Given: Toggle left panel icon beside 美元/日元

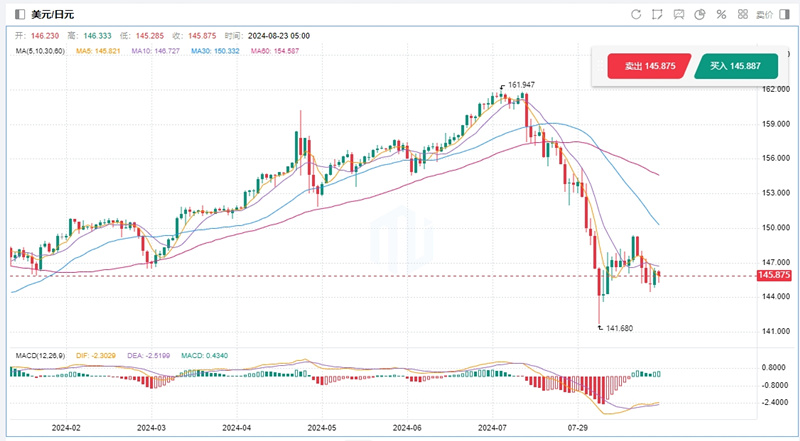Looking at the screenshot, I should coord(19,14).
